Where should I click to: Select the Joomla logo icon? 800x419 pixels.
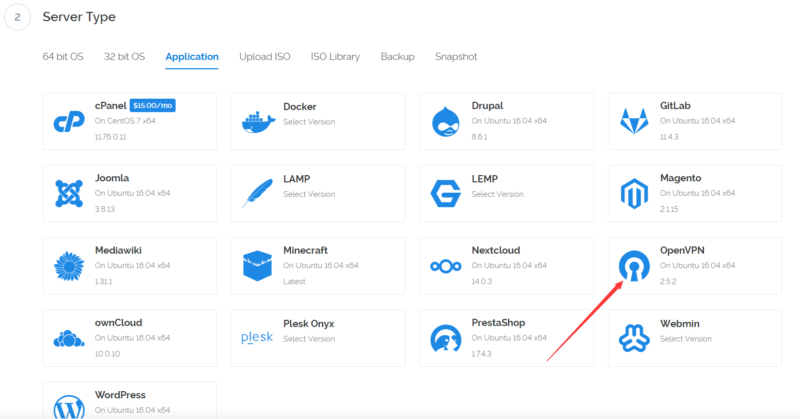(x=68, y=194)
